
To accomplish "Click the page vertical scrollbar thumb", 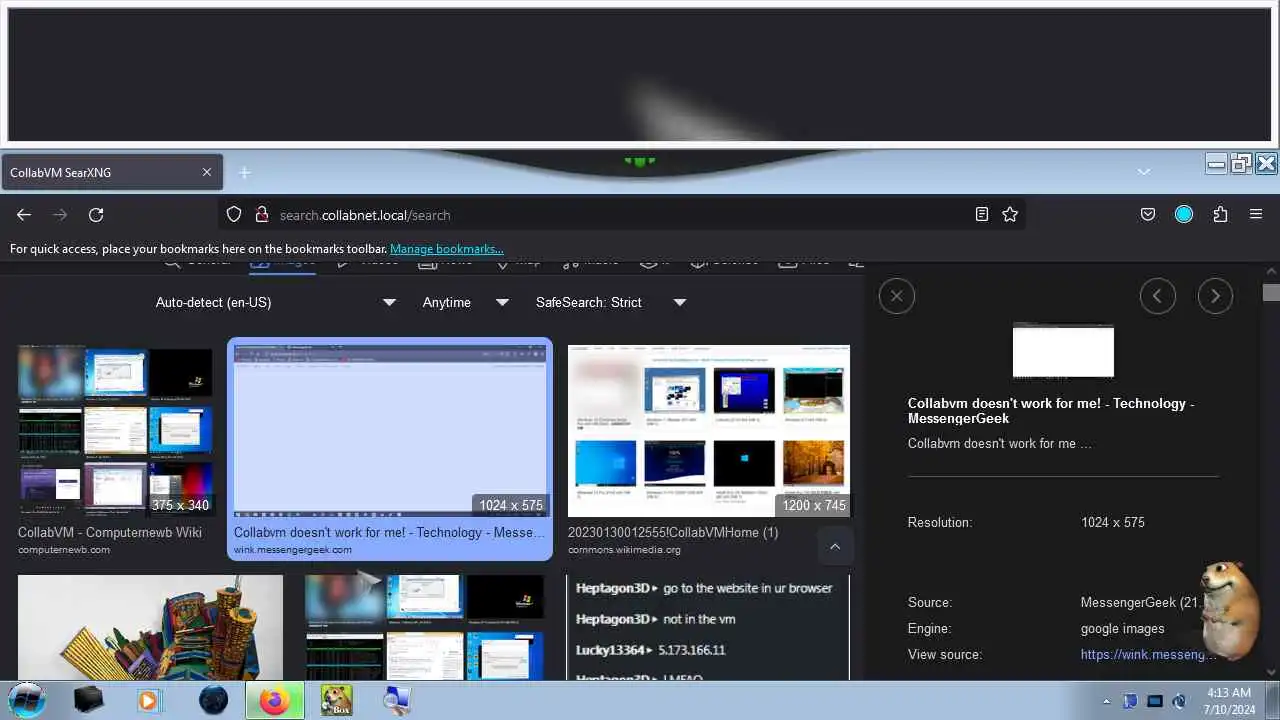I will (1271, 292).
